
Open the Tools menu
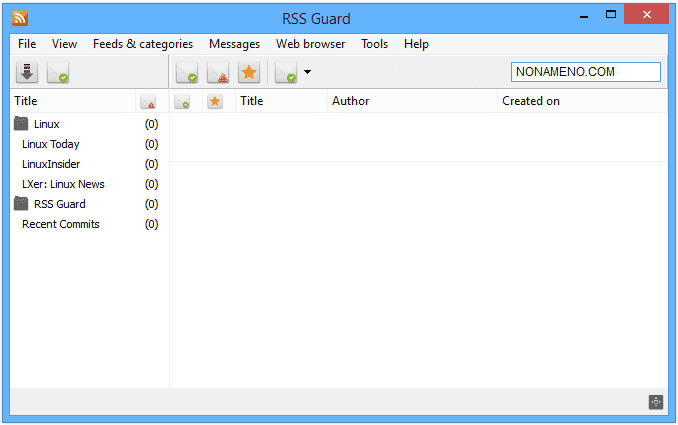click(374, 44)
